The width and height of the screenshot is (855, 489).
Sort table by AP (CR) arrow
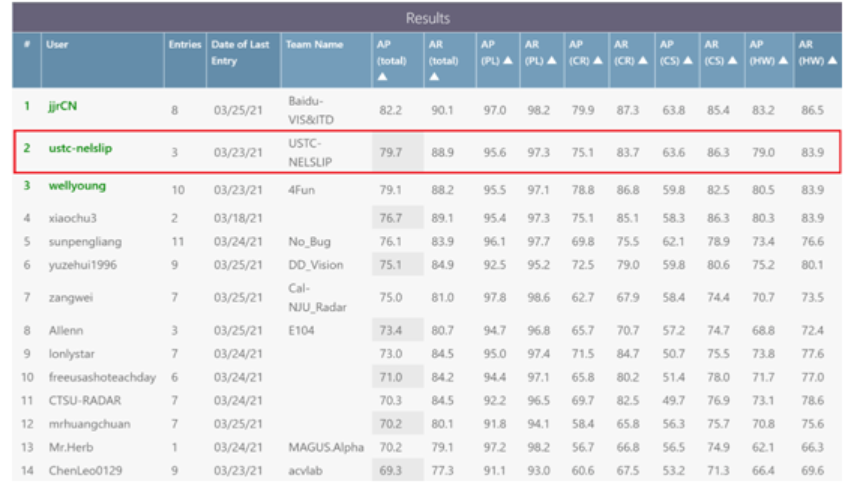(598, 61)
